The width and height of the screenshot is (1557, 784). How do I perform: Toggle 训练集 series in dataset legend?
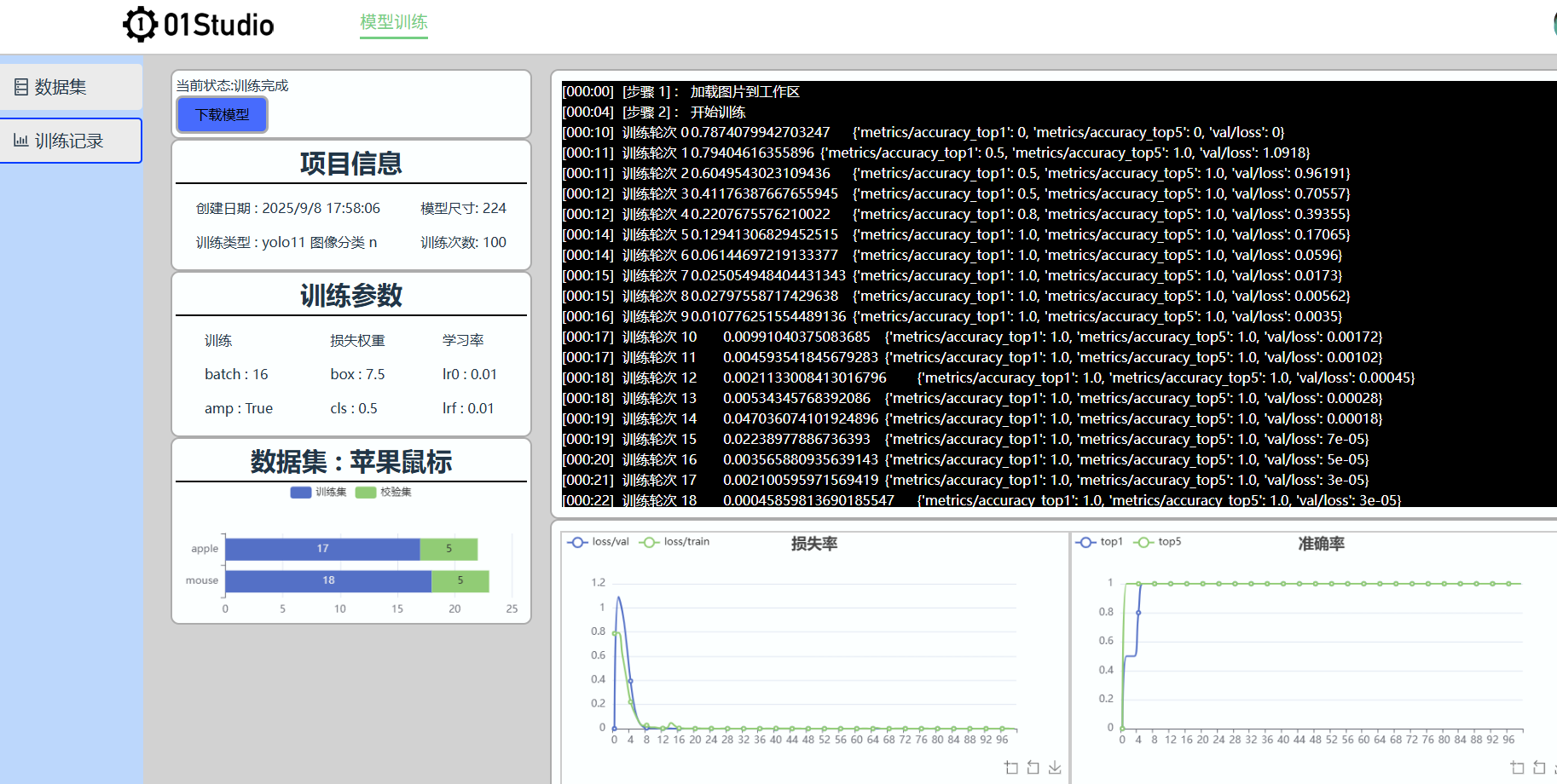point(318,492)
